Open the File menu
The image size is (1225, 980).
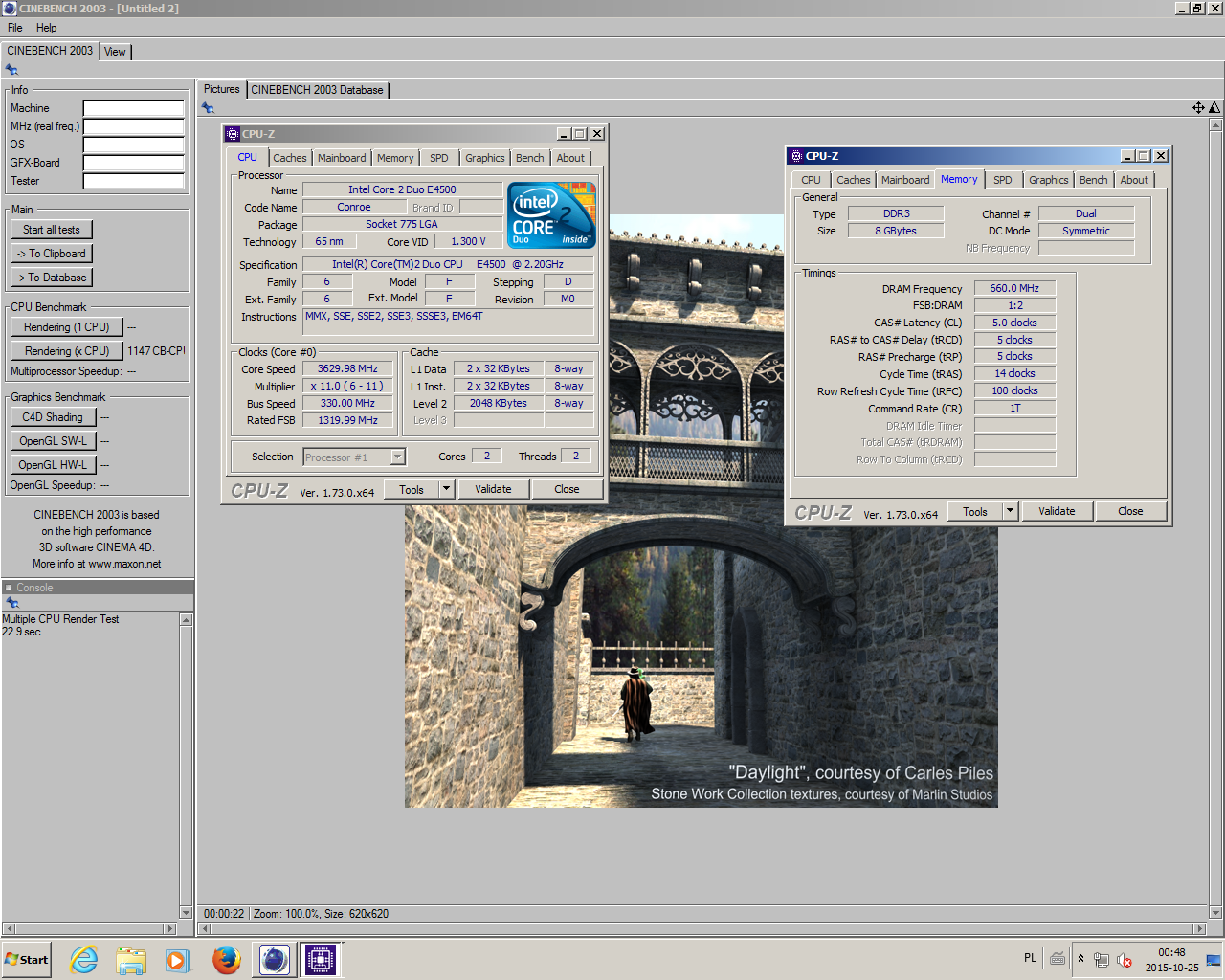coord(15,28)
